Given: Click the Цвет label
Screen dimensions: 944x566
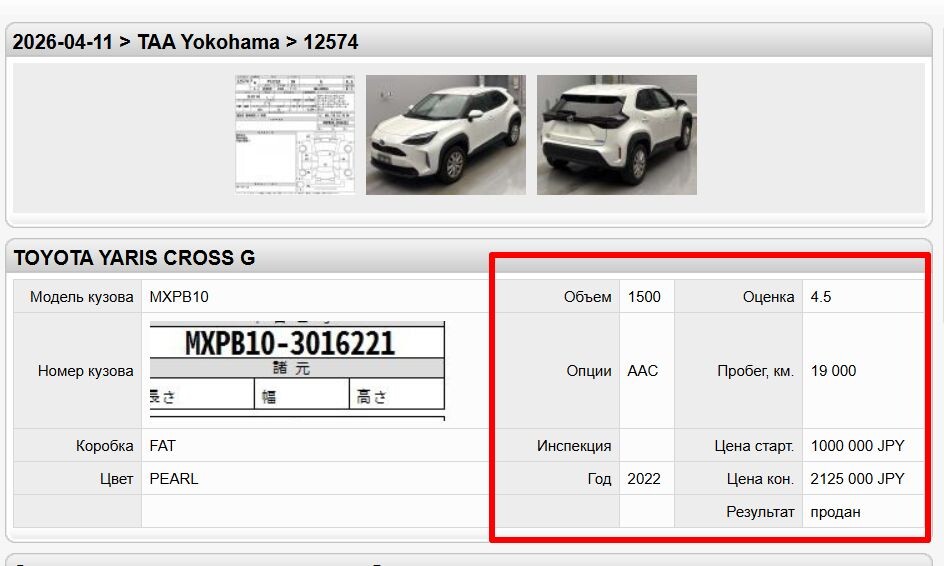Looking at the screenshot, I should tap(116, 479).
